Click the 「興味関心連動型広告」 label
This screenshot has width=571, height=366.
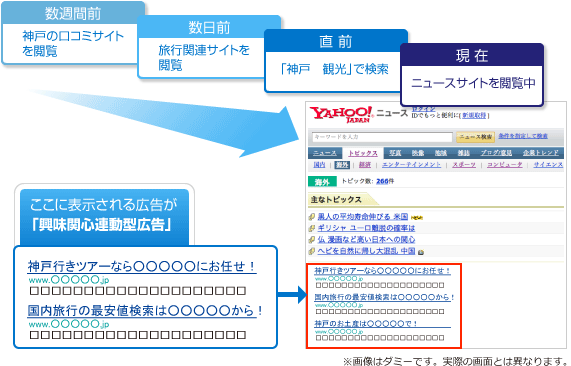tap(102, 225)
